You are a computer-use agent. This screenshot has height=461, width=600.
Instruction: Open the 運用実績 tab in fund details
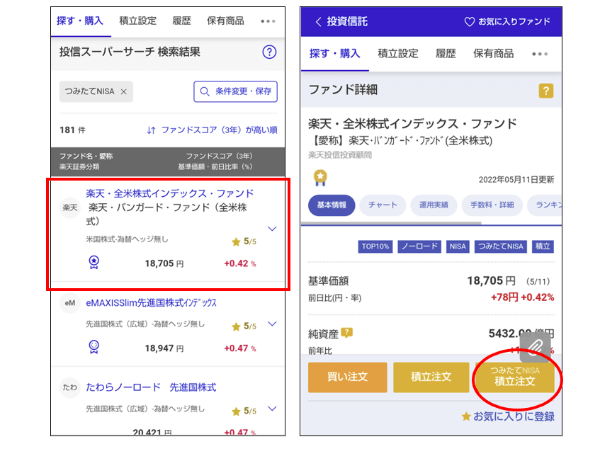[436, 205]
